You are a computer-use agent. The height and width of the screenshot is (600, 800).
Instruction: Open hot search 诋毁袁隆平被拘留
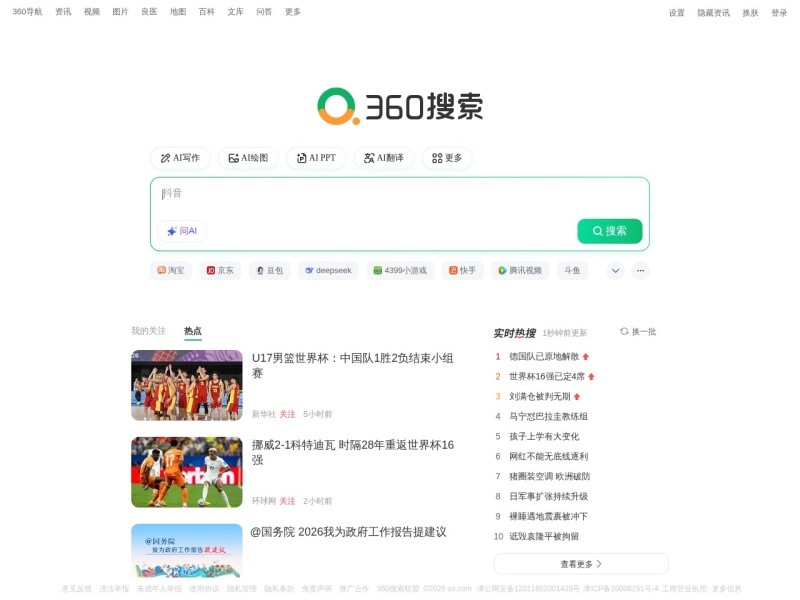[544, 536]
